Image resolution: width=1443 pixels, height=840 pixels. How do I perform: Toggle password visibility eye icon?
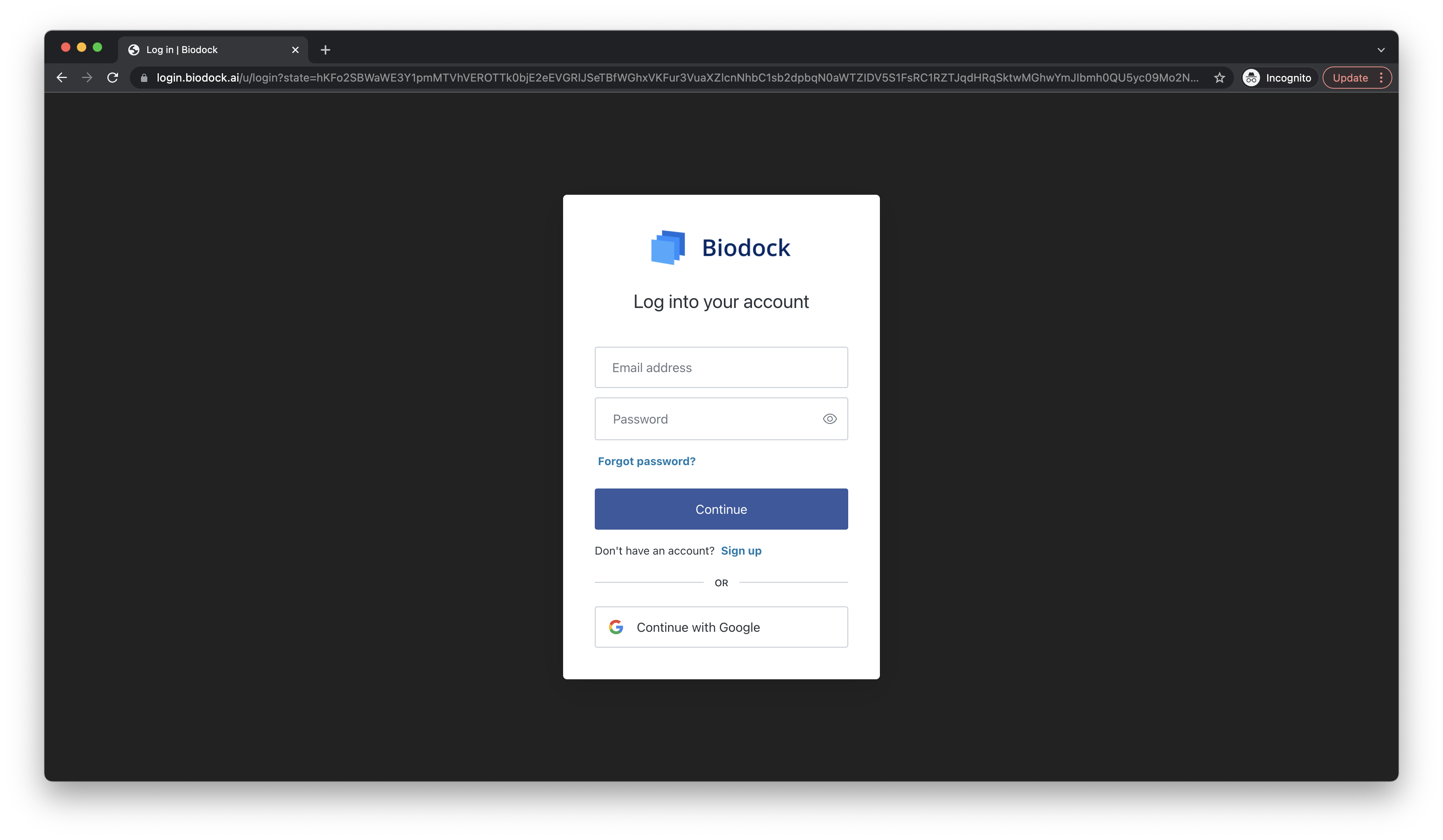(828, 419)
